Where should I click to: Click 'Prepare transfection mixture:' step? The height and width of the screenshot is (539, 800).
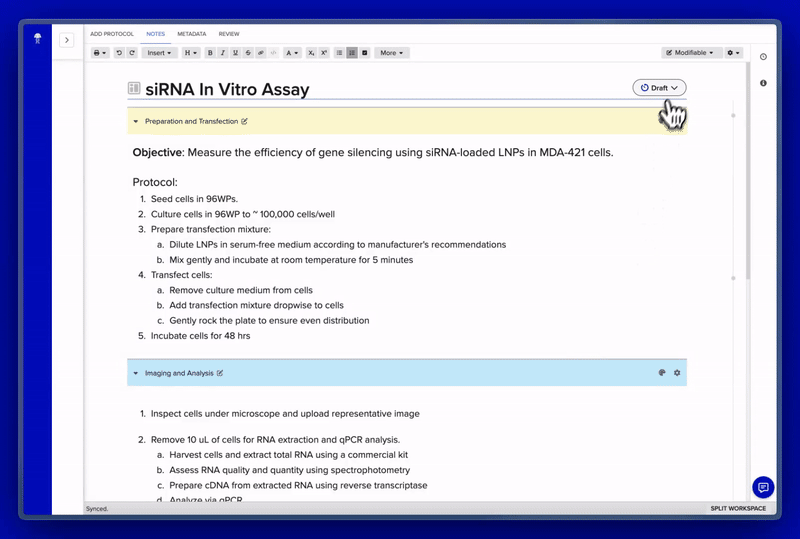pyautogui.click(x=211, y=229)
